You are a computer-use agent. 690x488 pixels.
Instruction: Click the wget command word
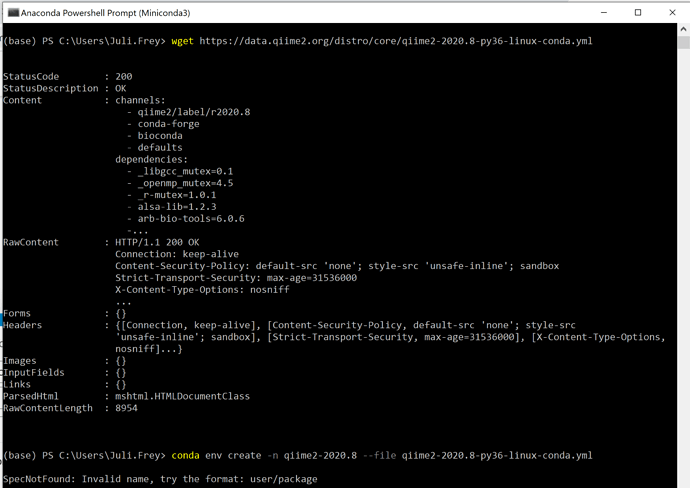182,41
